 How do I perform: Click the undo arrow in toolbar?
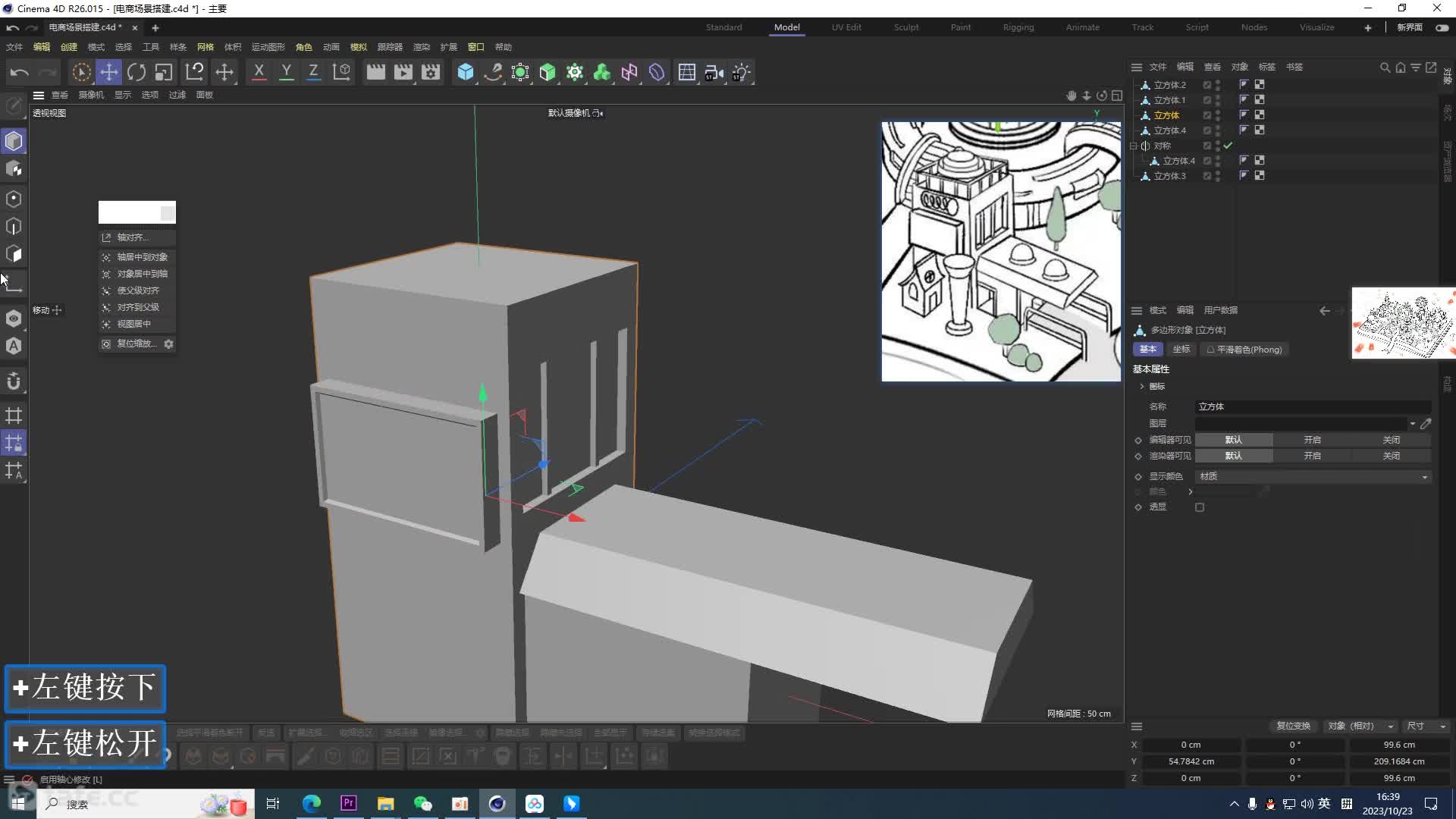coord(20,73)
